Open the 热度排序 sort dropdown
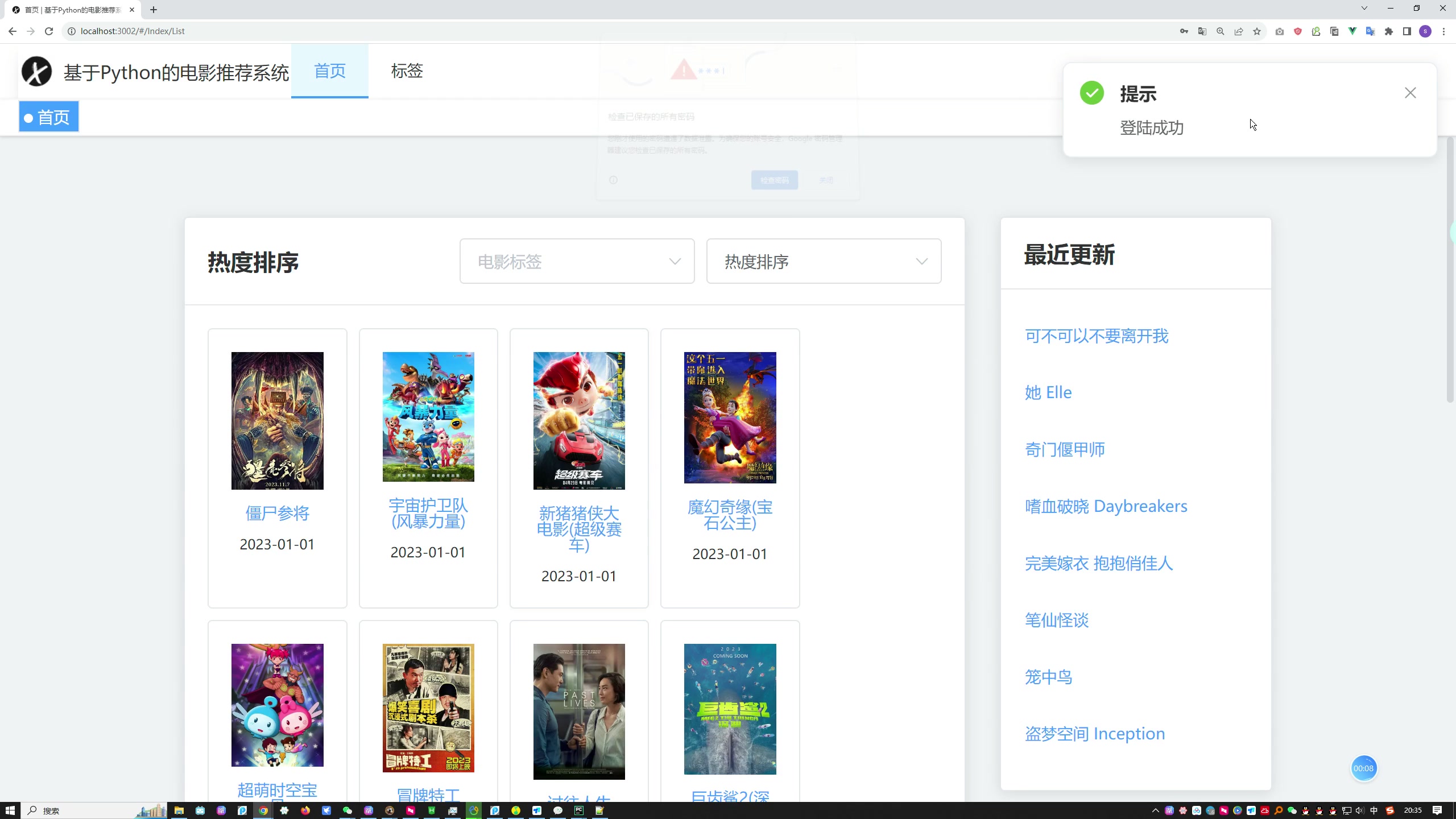This screenshot has height=819, width=1456. [824, 261]
